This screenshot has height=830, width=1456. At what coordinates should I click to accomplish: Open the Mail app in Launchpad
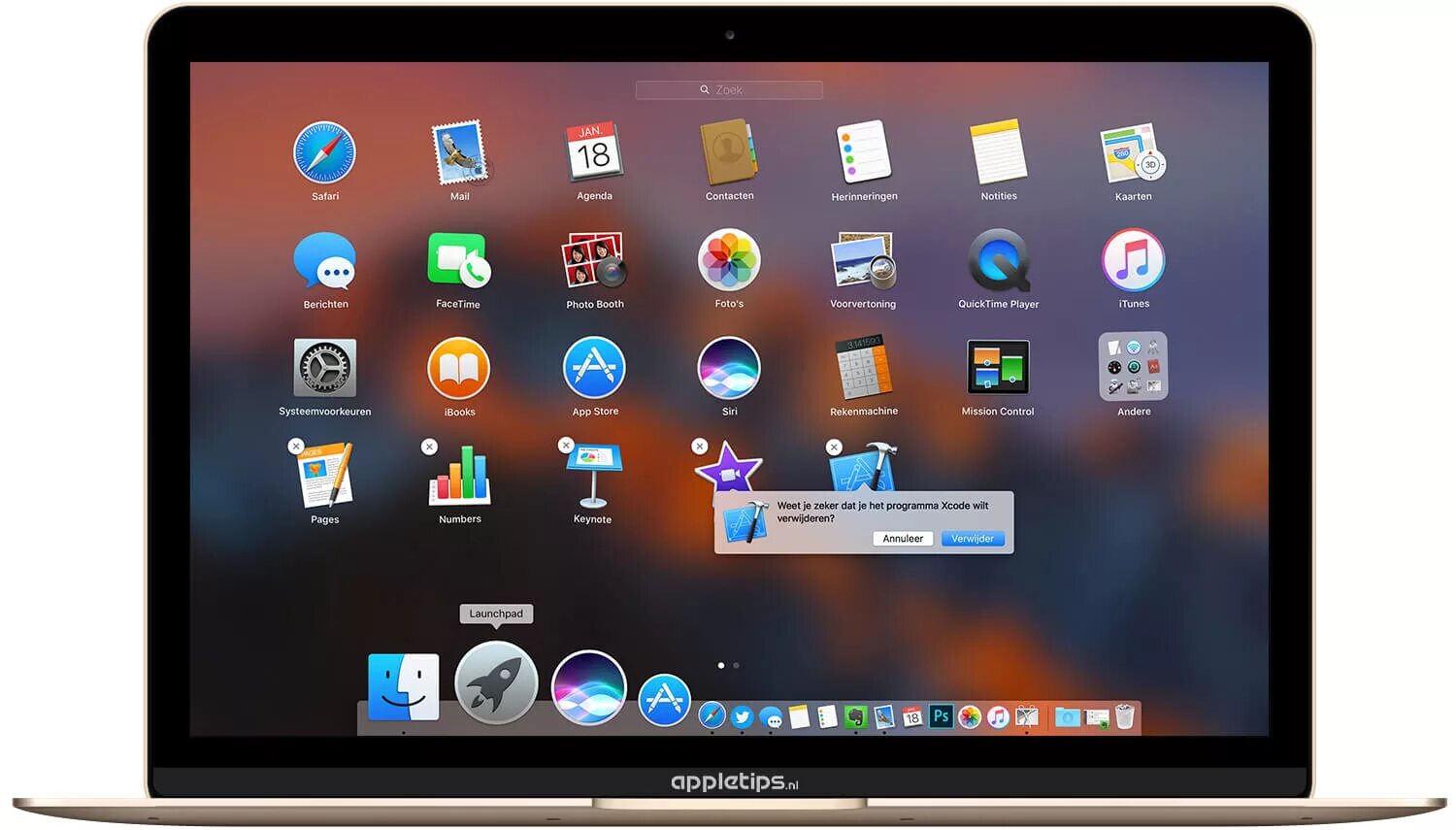pos(459,152)
